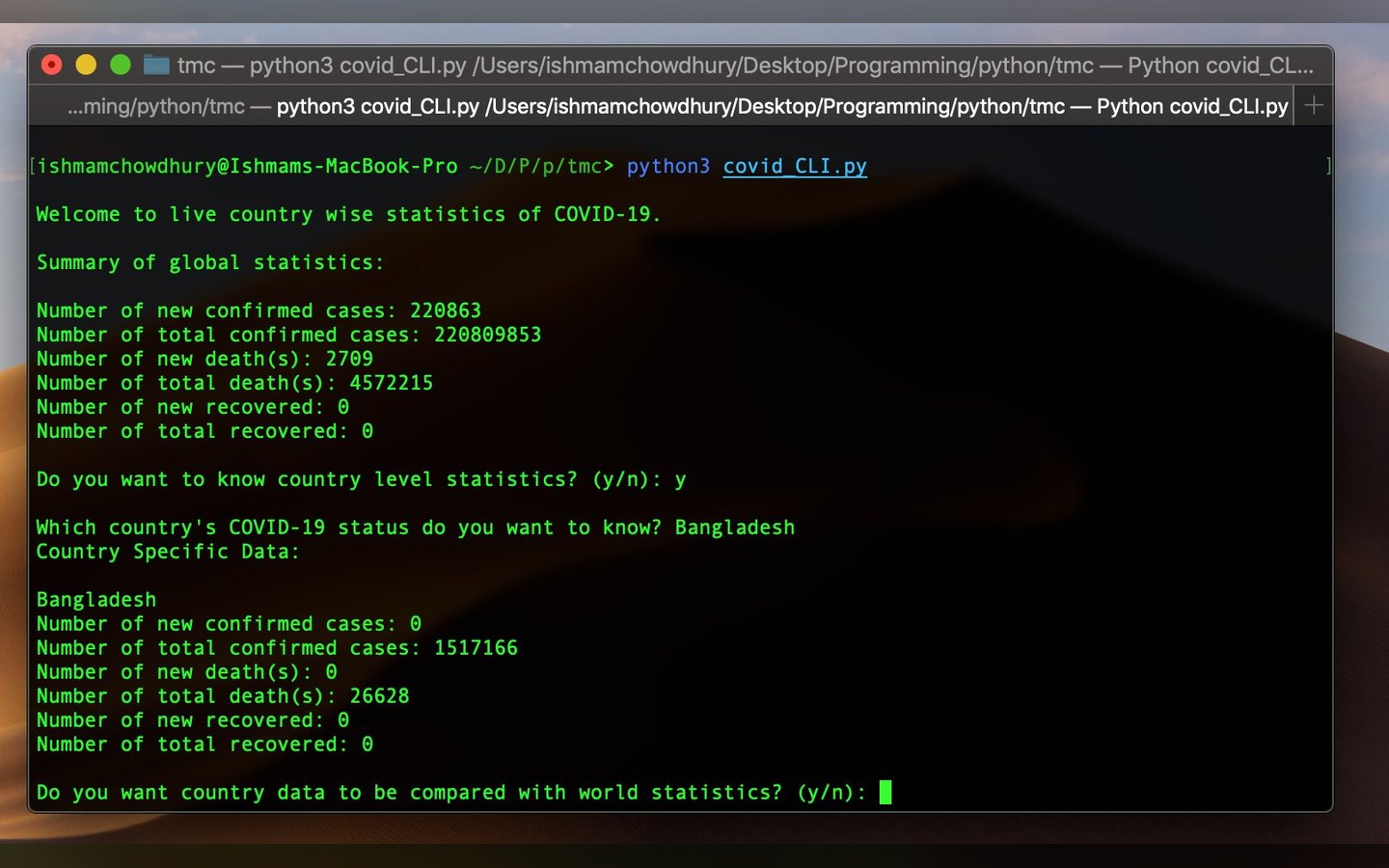This screenshot has height=868, width=1389.
Task: Click the 'python3' command text
Action: [667, 166]
